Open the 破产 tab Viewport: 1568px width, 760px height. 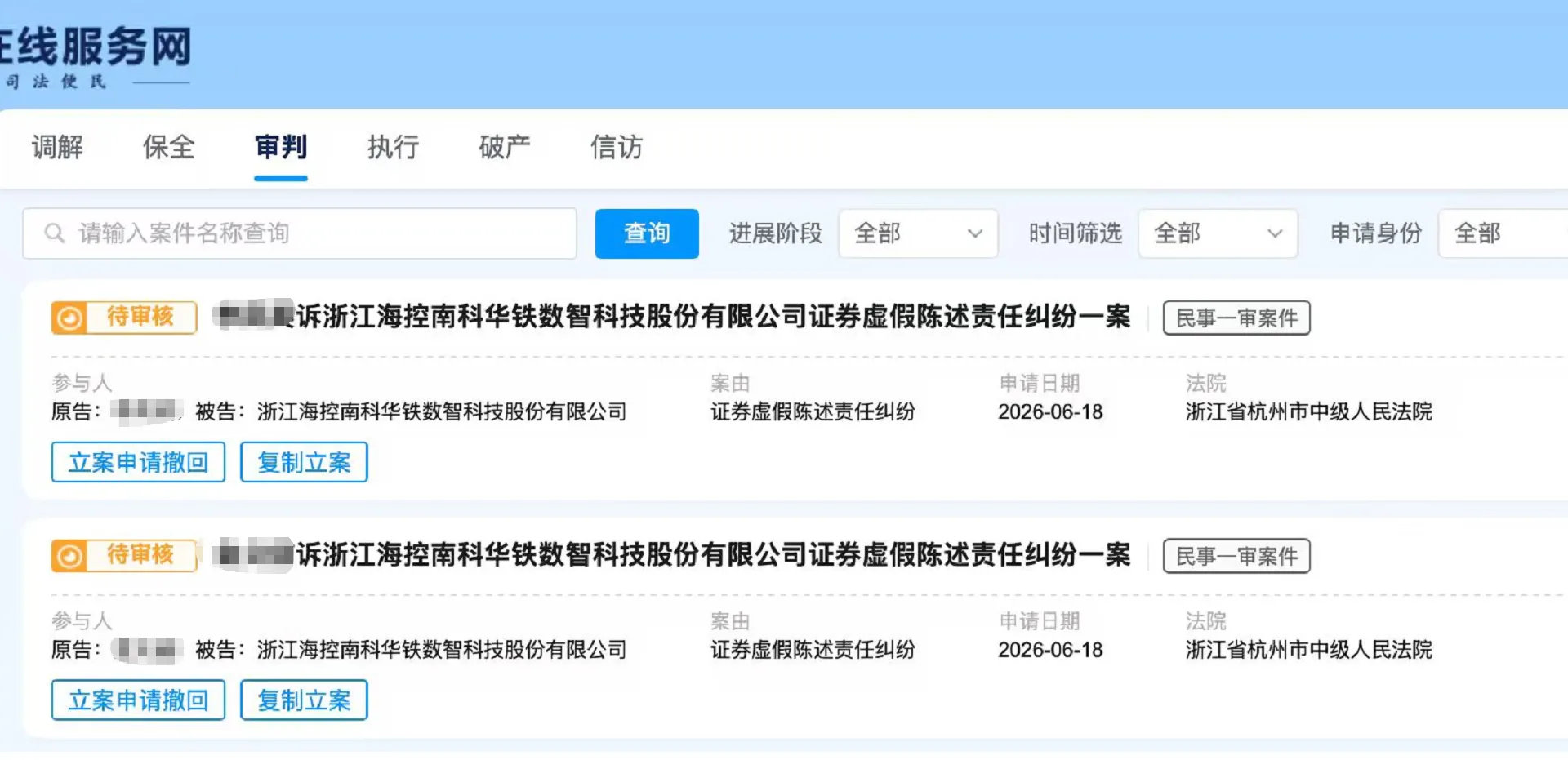tap(505, 147)
